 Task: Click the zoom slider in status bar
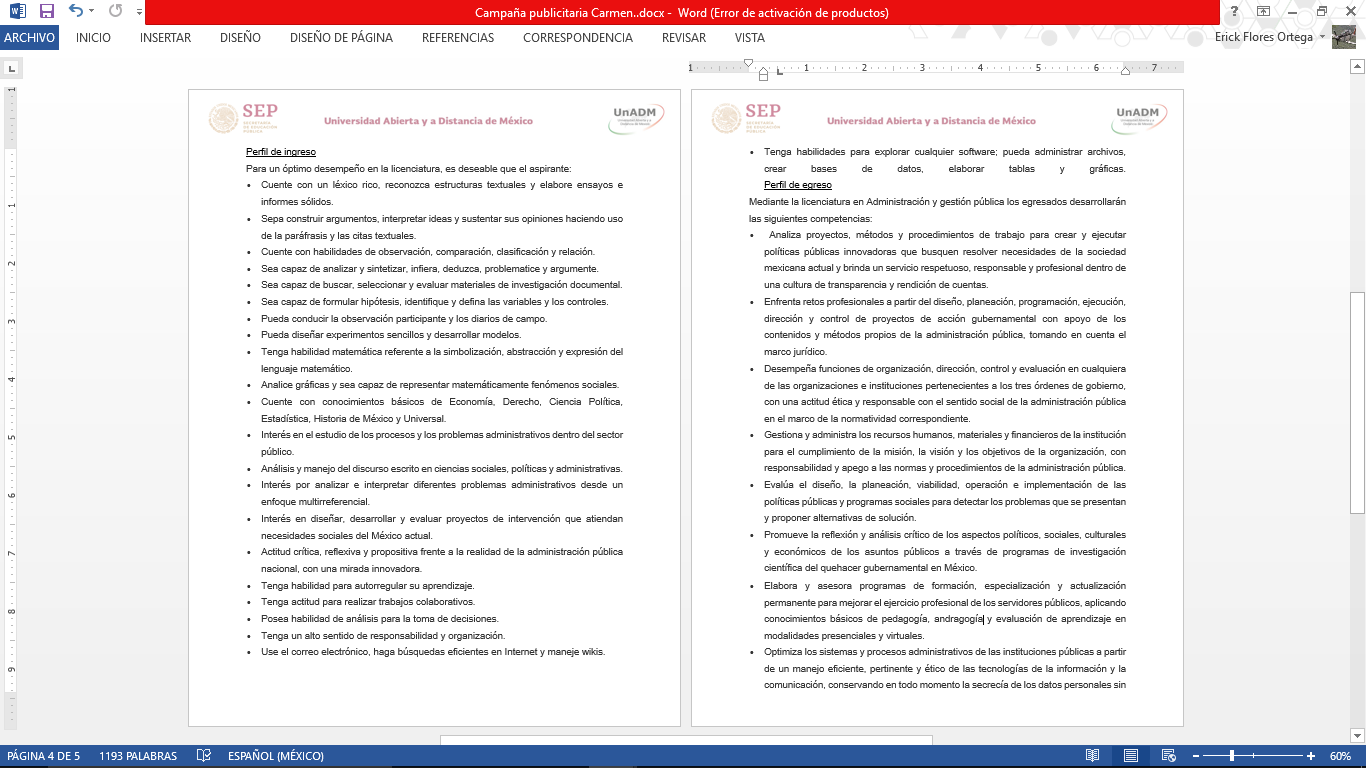tap(1232, 756)
